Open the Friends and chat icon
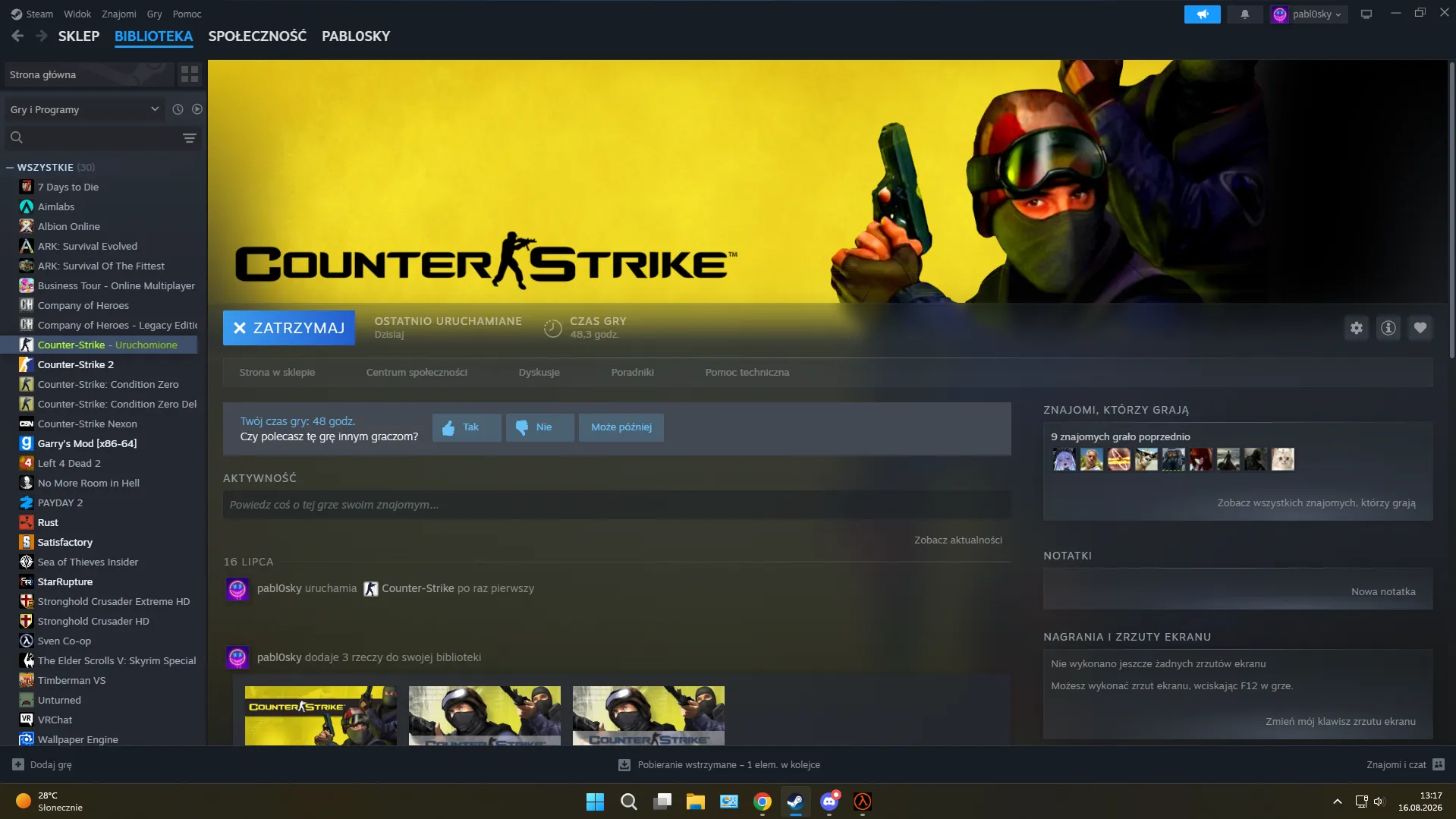 [x=1439, y=764]
